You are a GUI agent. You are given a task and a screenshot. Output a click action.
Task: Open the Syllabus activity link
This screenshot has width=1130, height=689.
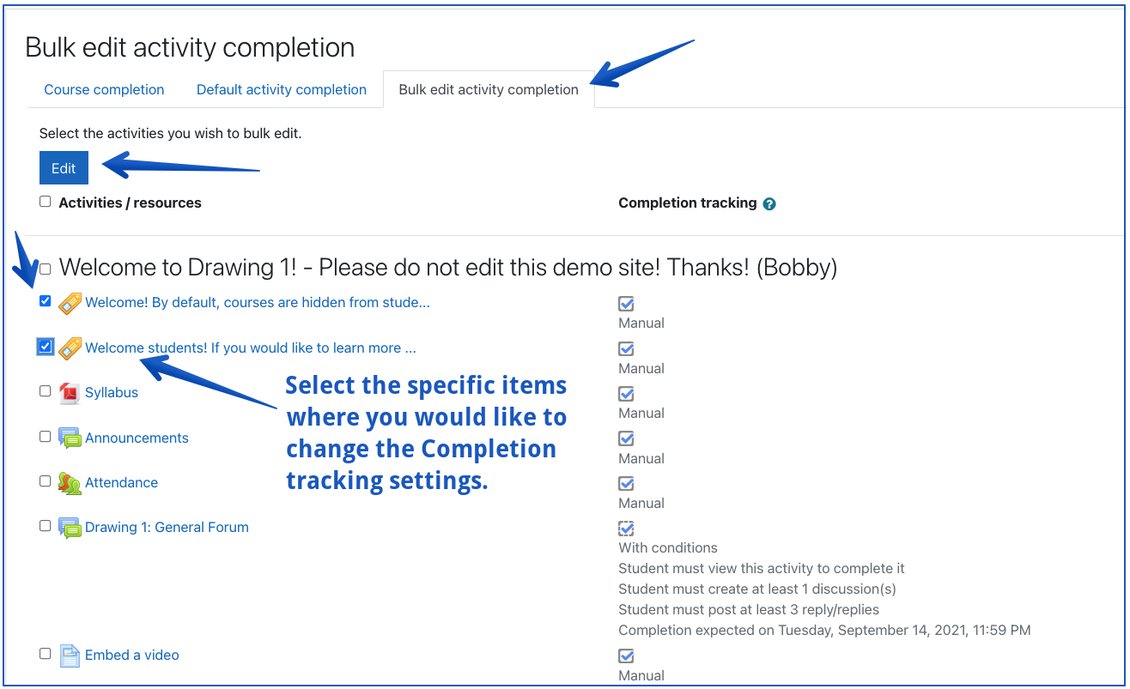tap(110, 391)
